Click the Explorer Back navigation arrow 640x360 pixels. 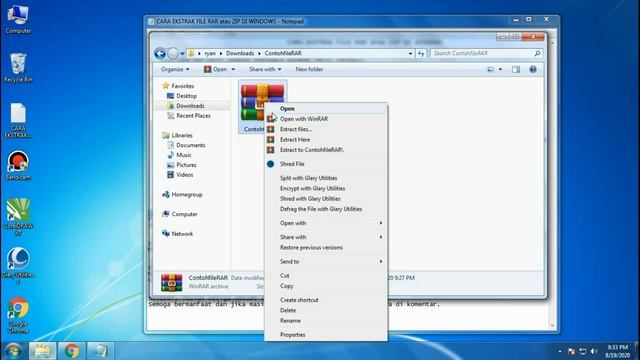tap(160, 53)
